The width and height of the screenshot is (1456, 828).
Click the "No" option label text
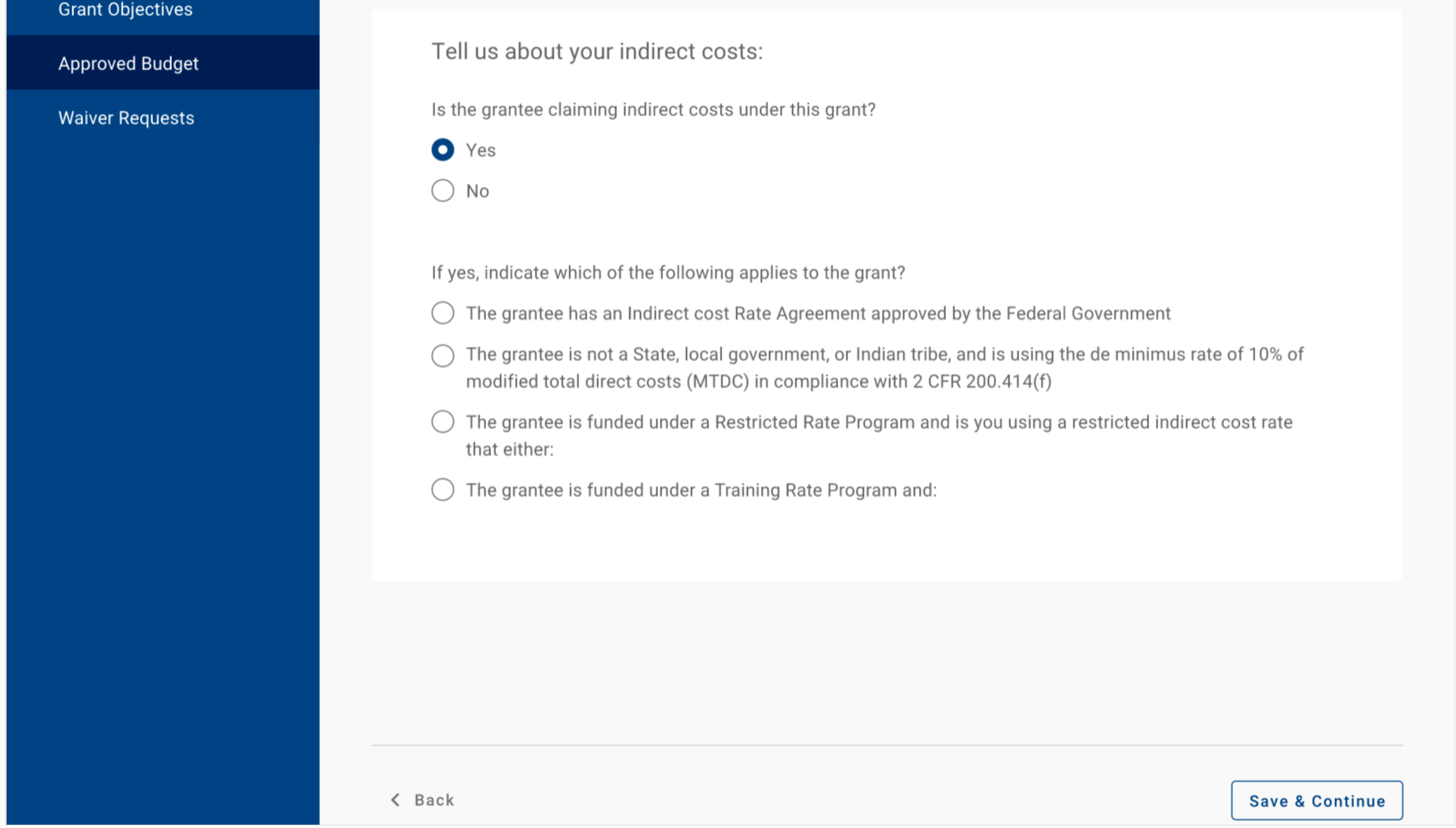[x=477, y=192]
